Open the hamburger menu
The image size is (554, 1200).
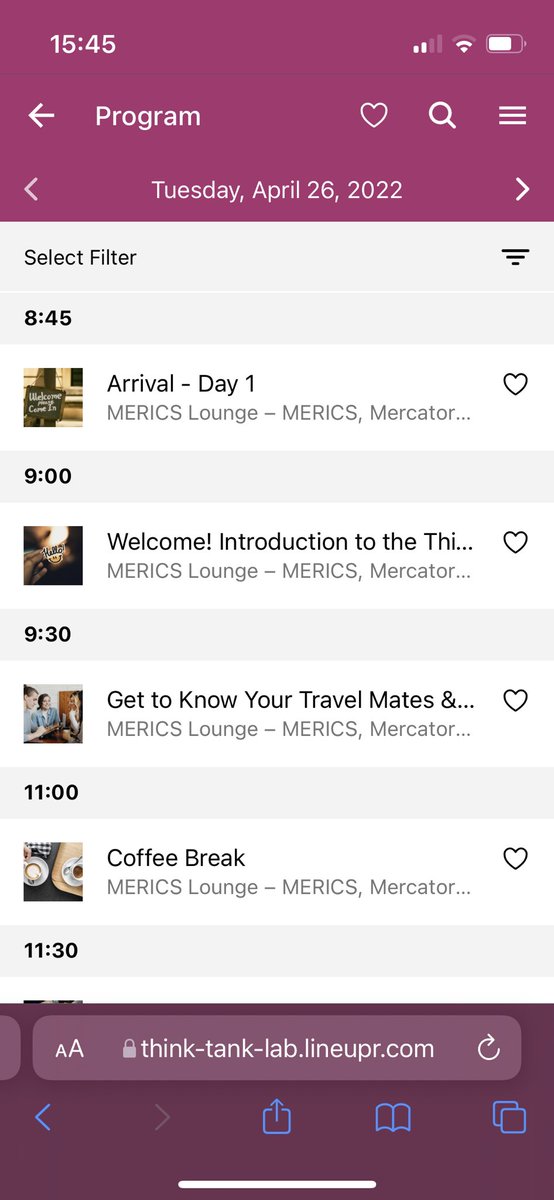[x=513, y=116]
